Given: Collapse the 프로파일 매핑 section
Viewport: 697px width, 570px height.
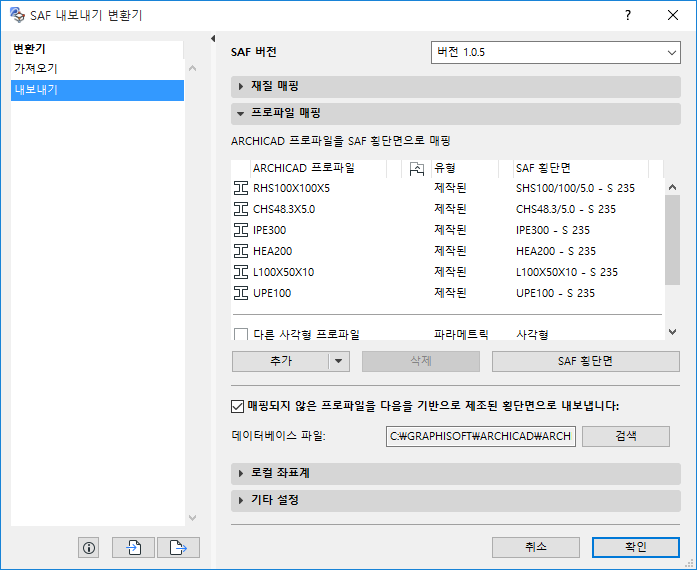Looking at the screenshot, I should tap(456, 113).
